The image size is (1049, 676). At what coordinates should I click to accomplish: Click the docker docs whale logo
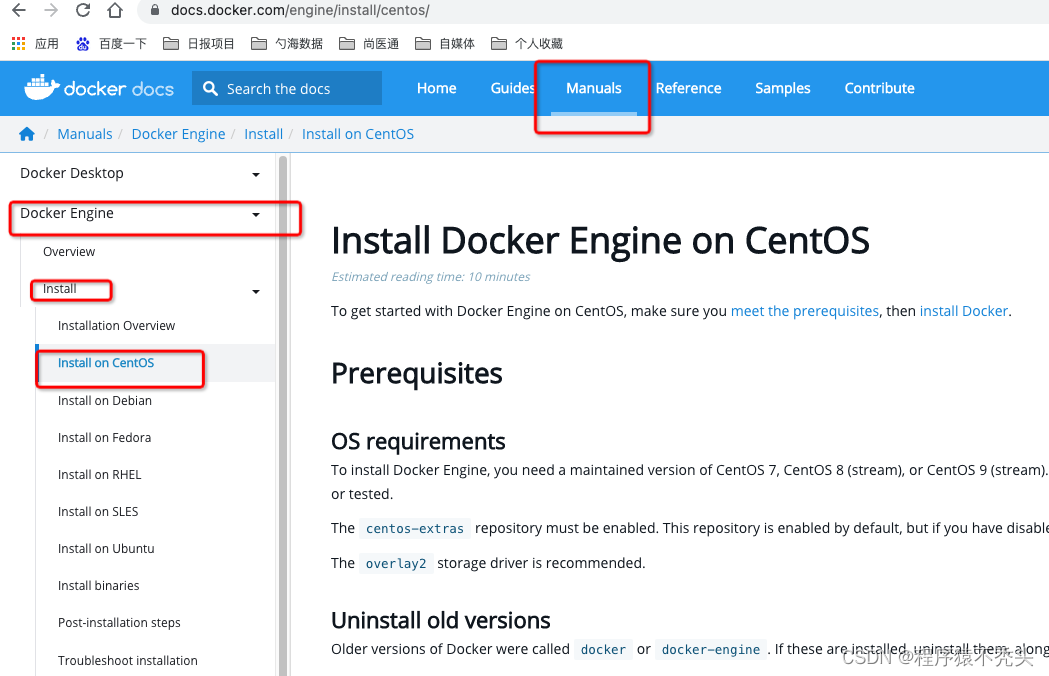(x=99, y=88)
